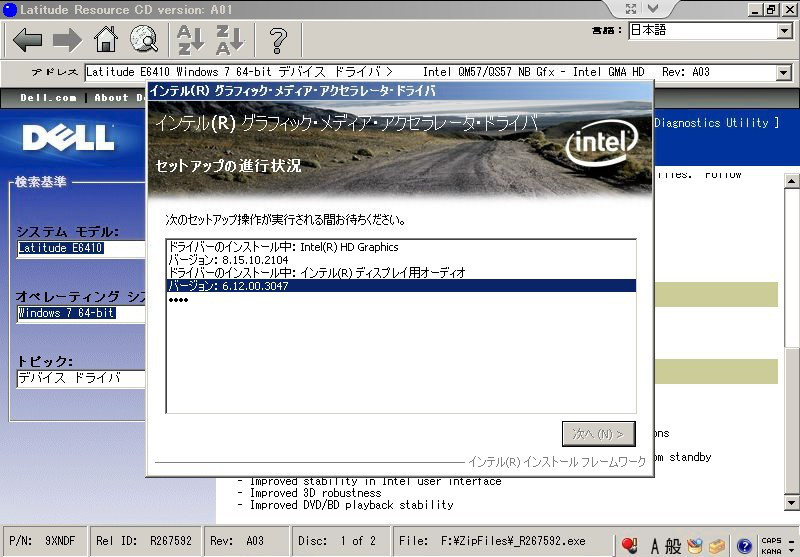The image size is (800, 557).
Task: Click the Dell logo in left panel
Action: coord(68,137)
